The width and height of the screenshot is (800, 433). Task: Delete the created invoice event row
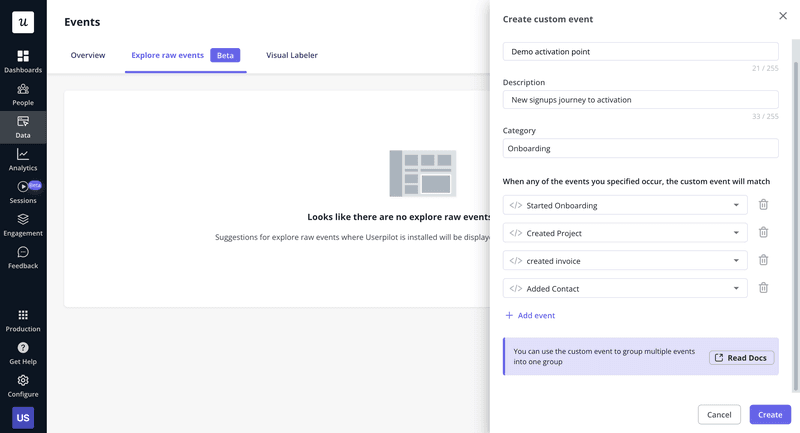click(763, 260)
